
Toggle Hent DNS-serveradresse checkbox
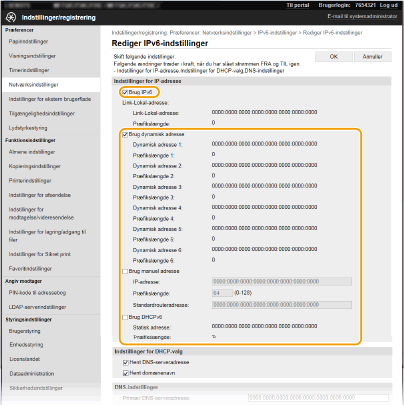pyautogui.click(x=126, y=362)
